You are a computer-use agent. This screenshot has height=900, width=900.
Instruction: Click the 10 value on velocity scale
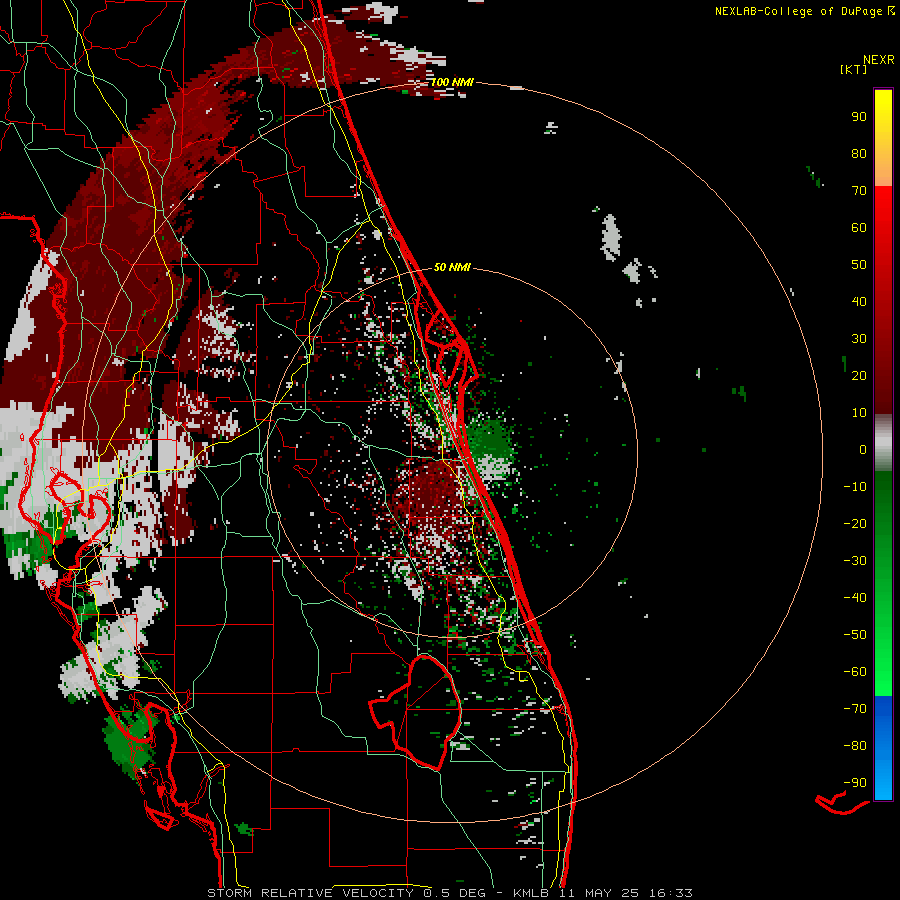859,413
